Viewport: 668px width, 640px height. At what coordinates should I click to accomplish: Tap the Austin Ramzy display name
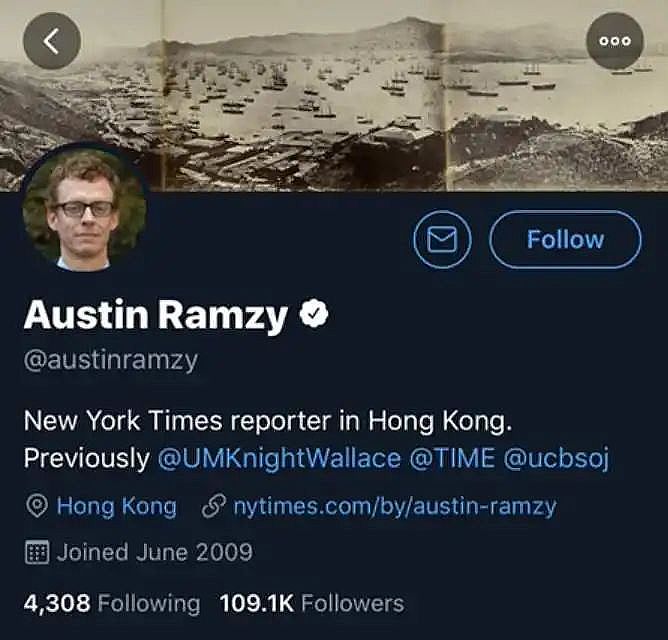coord(156,314)
